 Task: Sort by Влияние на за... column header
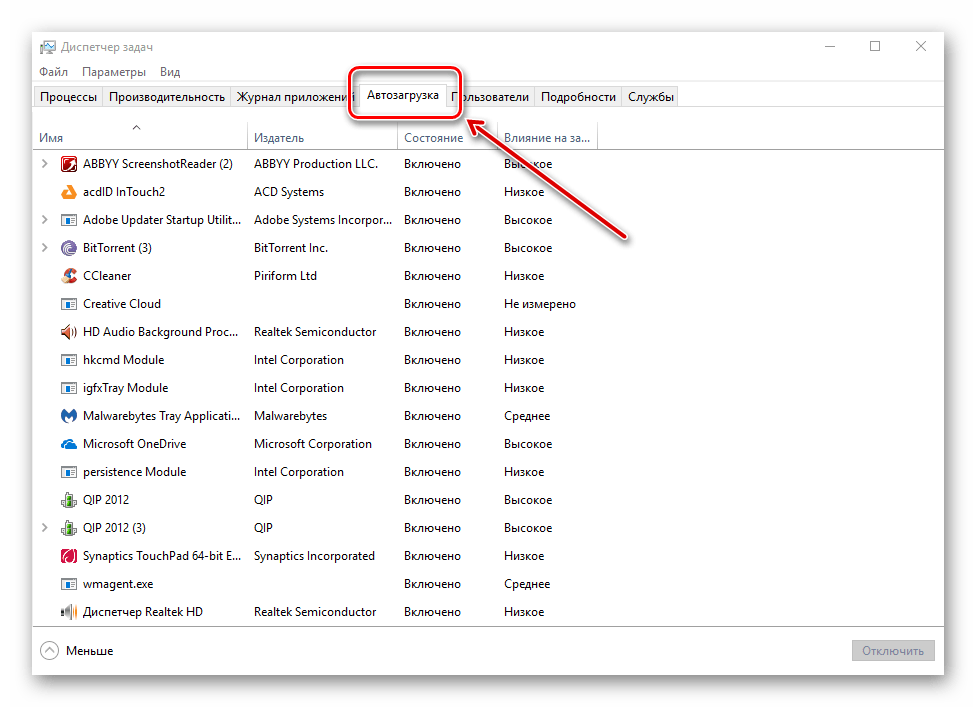click(548, 138)
